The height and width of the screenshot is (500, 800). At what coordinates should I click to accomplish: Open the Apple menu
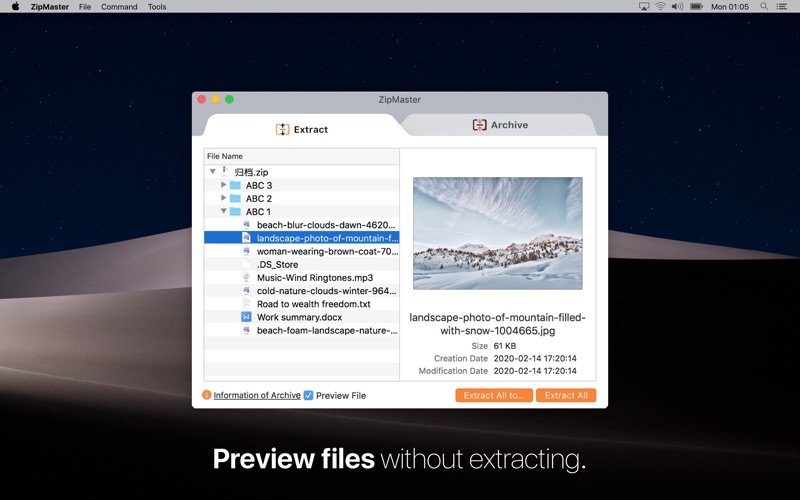[x=15, y=7]
